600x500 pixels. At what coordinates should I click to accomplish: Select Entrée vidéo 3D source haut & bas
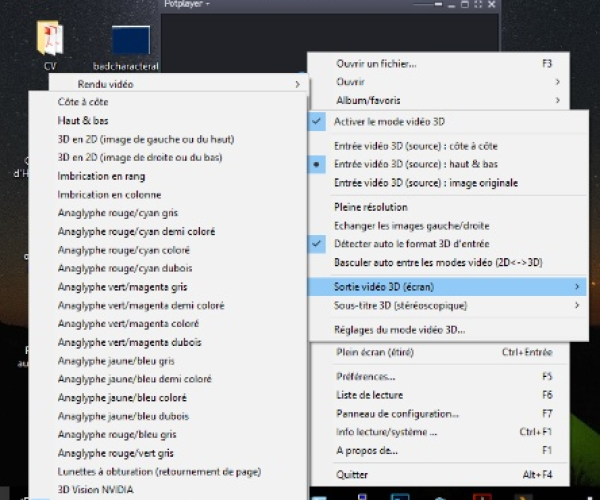(x=448, y=164)
